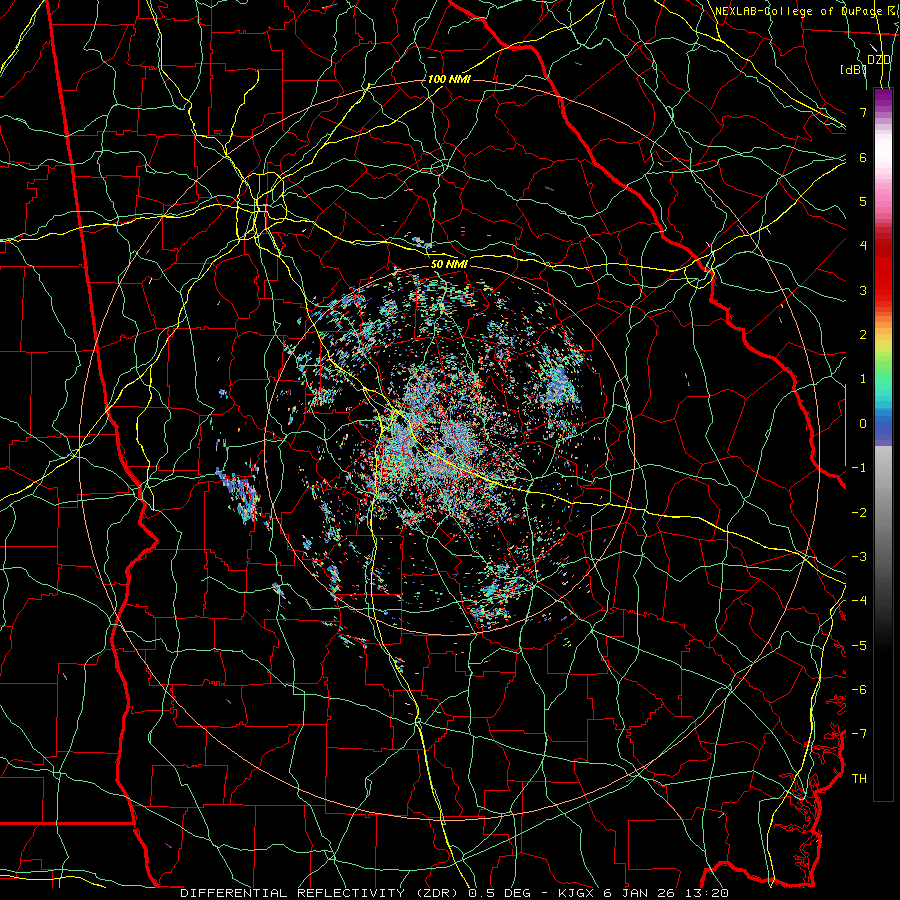
Task: Click the "6" tick label on color scale
Action: click(863, 157)
